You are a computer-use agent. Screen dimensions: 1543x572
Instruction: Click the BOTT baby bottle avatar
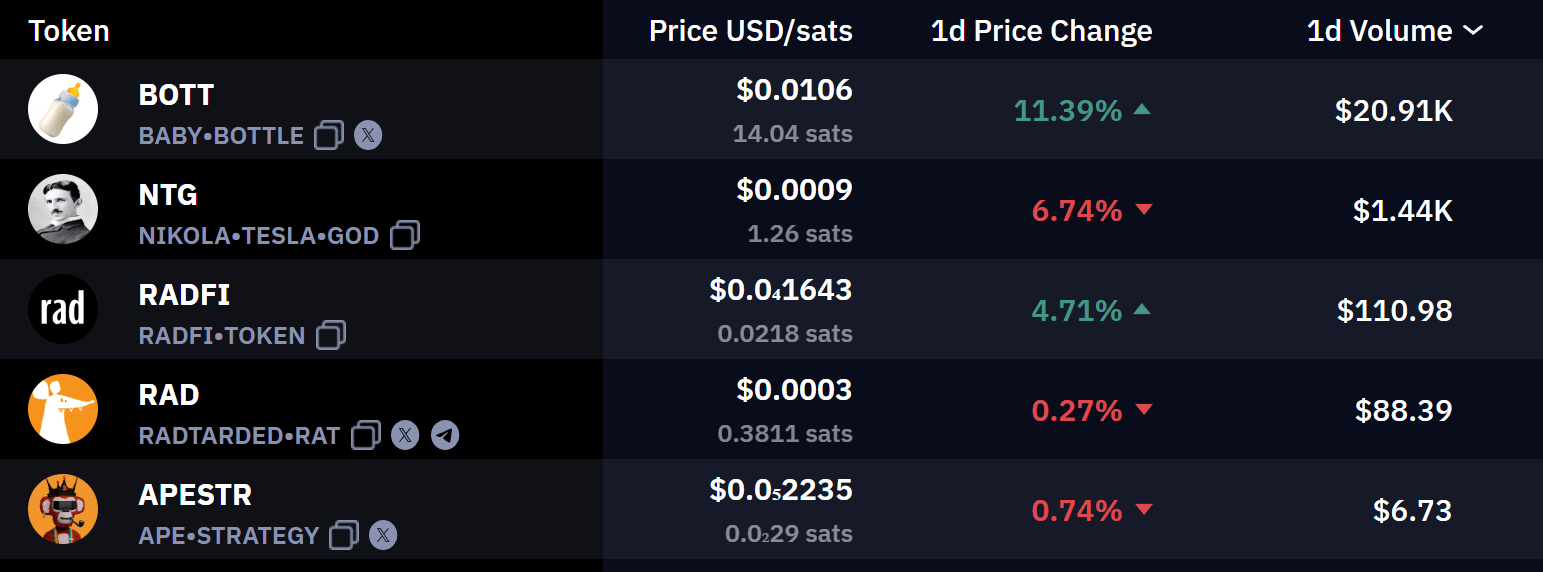tap(63, 109)
